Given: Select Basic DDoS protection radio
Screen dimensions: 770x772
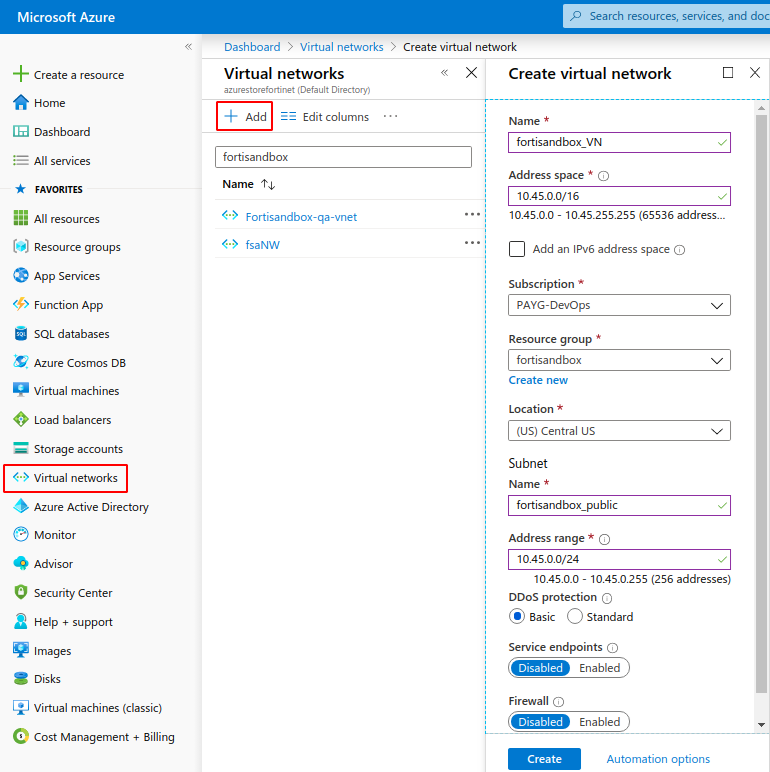Looking at the screenshot, I should (517, 616).
